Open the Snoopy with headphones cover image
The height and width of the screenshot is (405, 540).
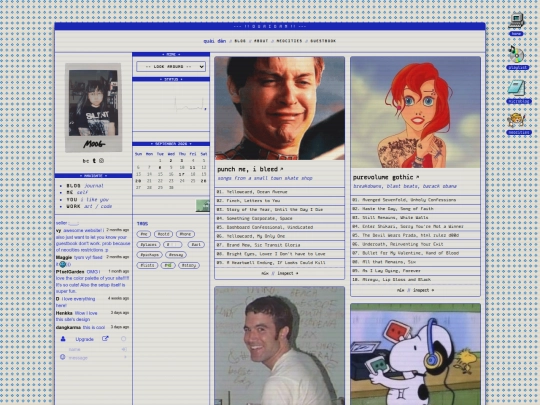coord(415,354)
